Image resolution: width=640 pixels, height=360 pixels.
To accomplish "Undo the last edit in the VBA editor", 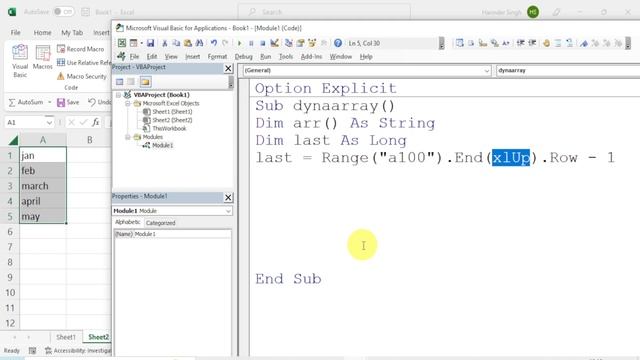I will [x=213, y=43].
